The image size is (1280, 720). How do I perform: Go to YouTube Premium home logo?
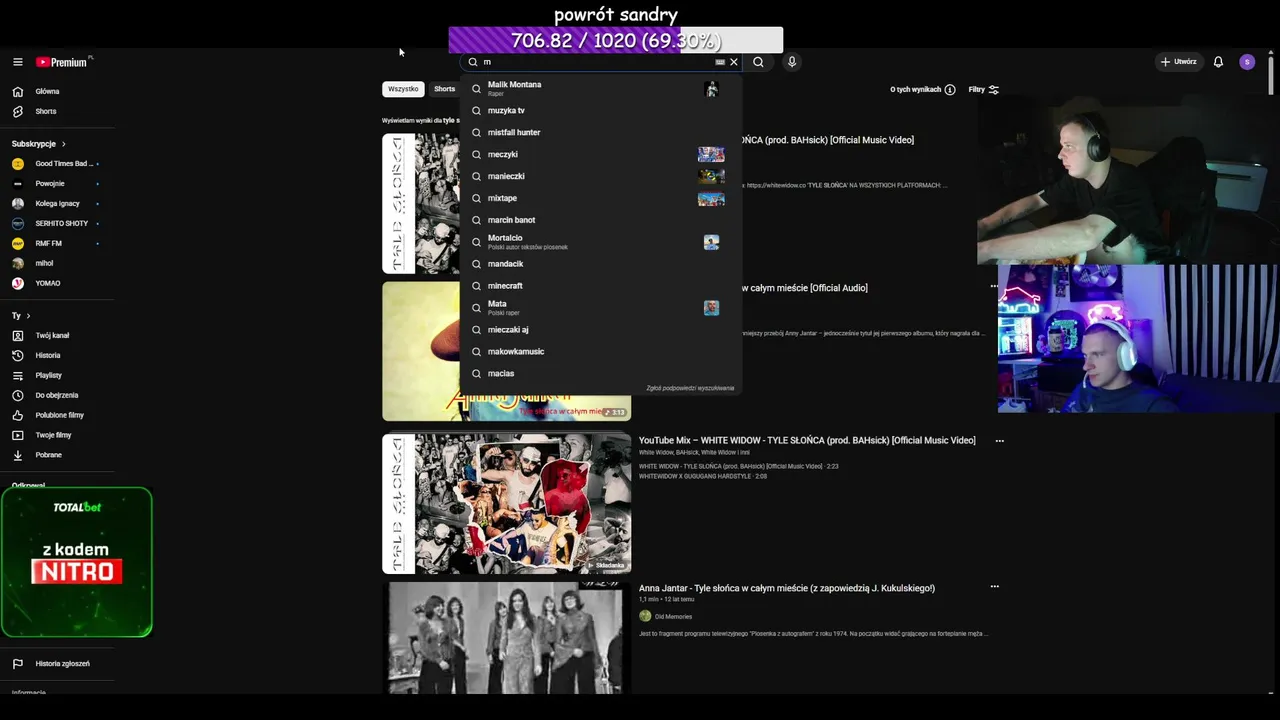(x=62, y=62)
